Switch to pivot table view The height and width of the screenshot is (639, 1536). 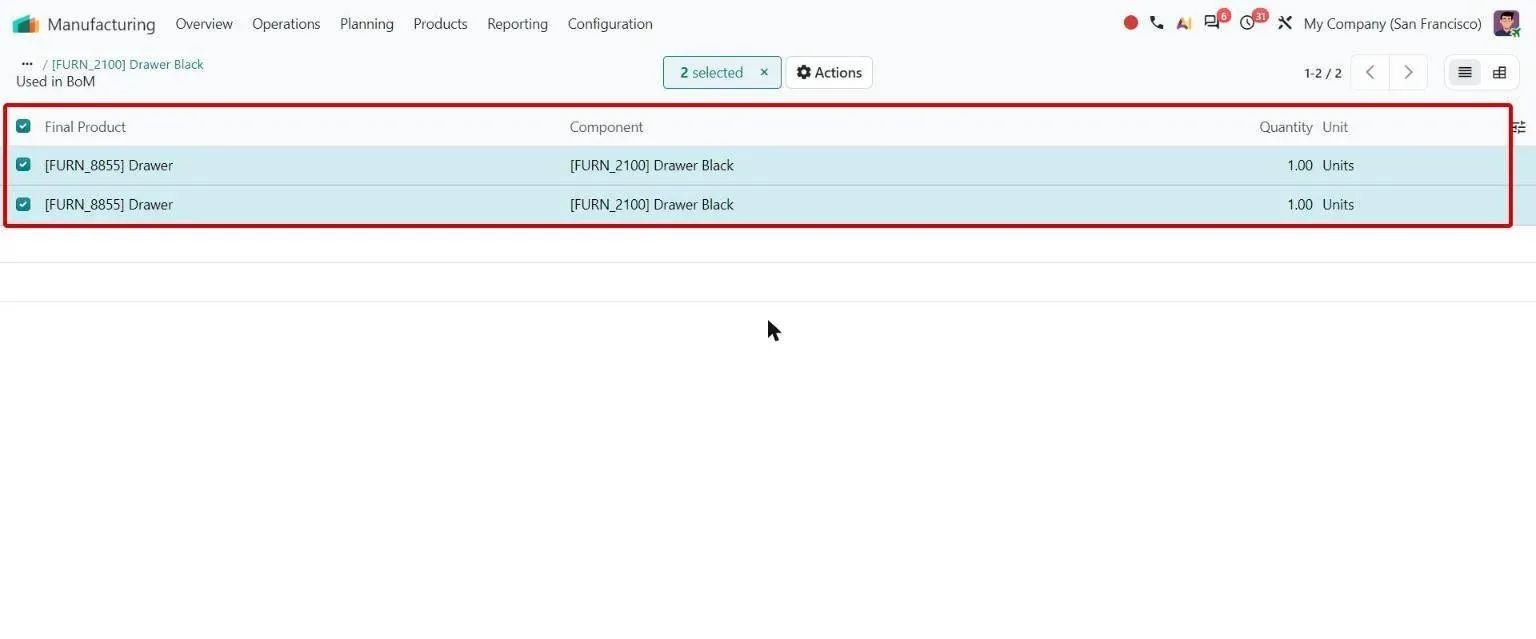click(x=1499, y=72)
